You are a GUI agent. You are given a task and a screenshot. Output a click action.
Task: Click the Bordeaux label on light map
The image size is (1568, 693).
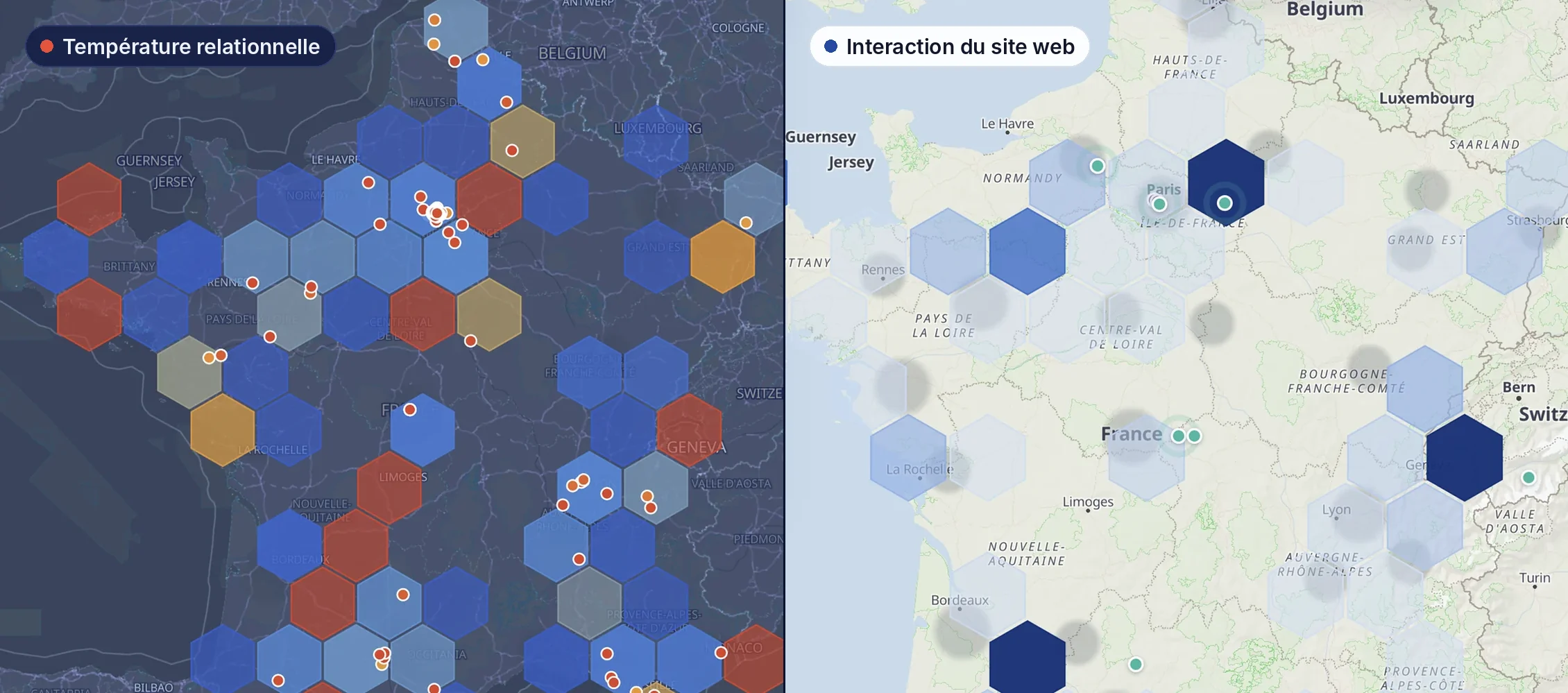960,600
